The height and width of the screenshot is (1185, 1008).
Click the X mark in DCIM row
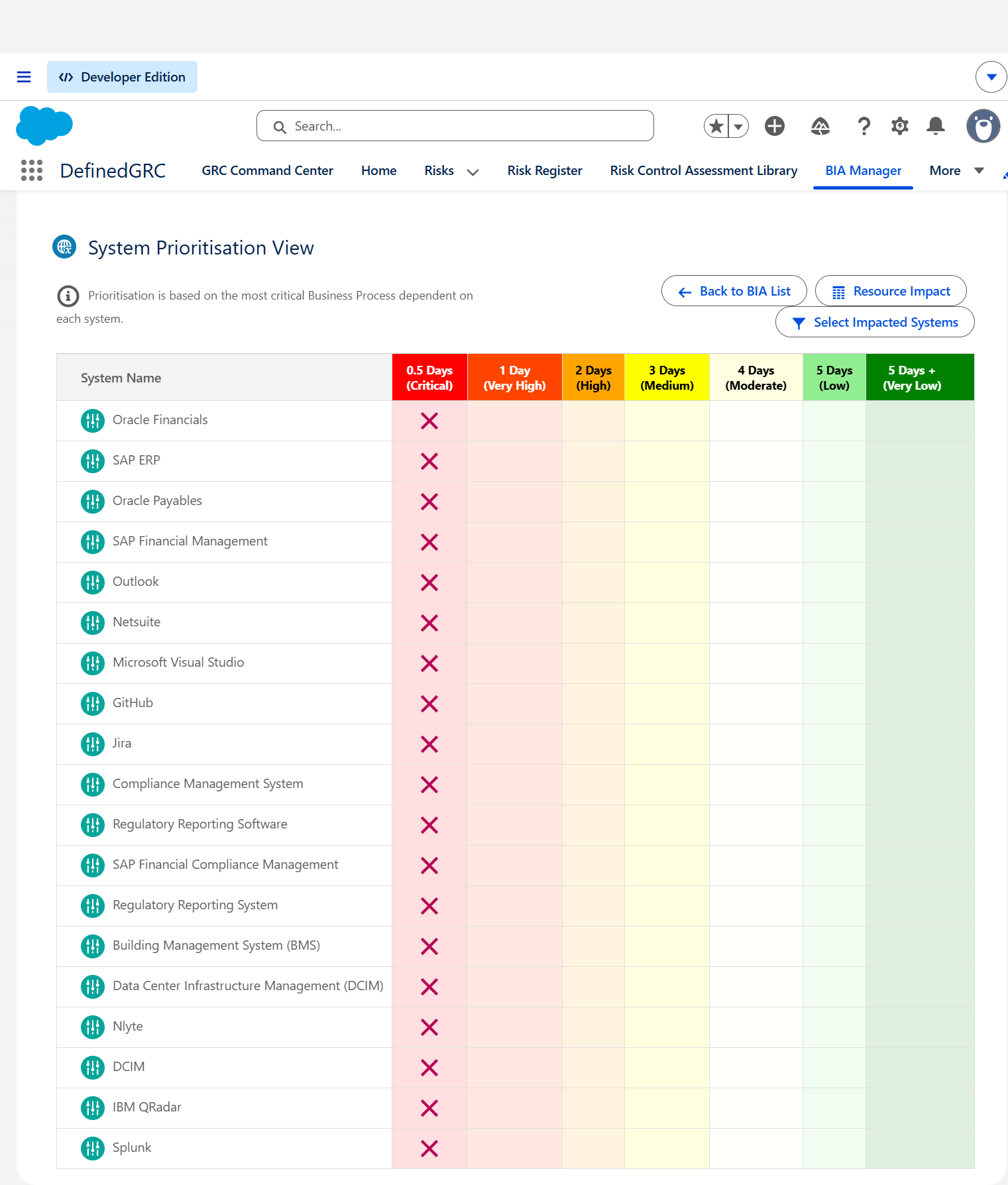point(429,1068)
